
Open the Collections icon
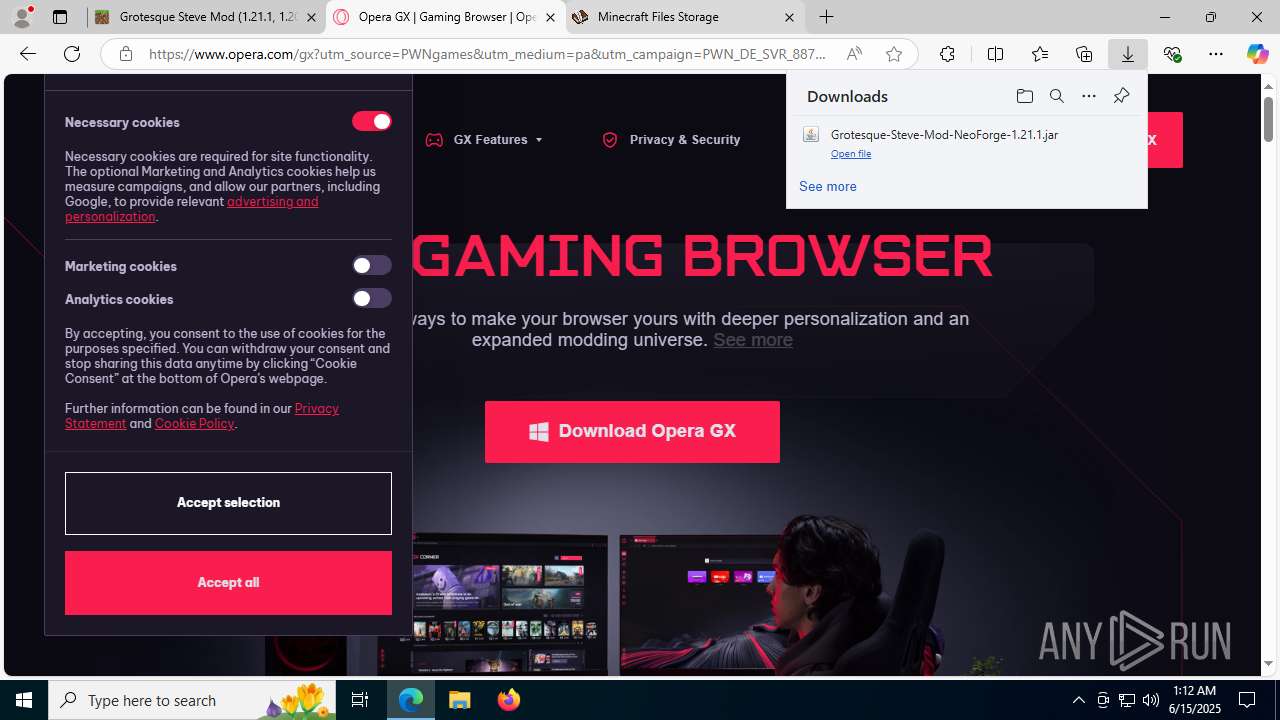coord(1084,54)
